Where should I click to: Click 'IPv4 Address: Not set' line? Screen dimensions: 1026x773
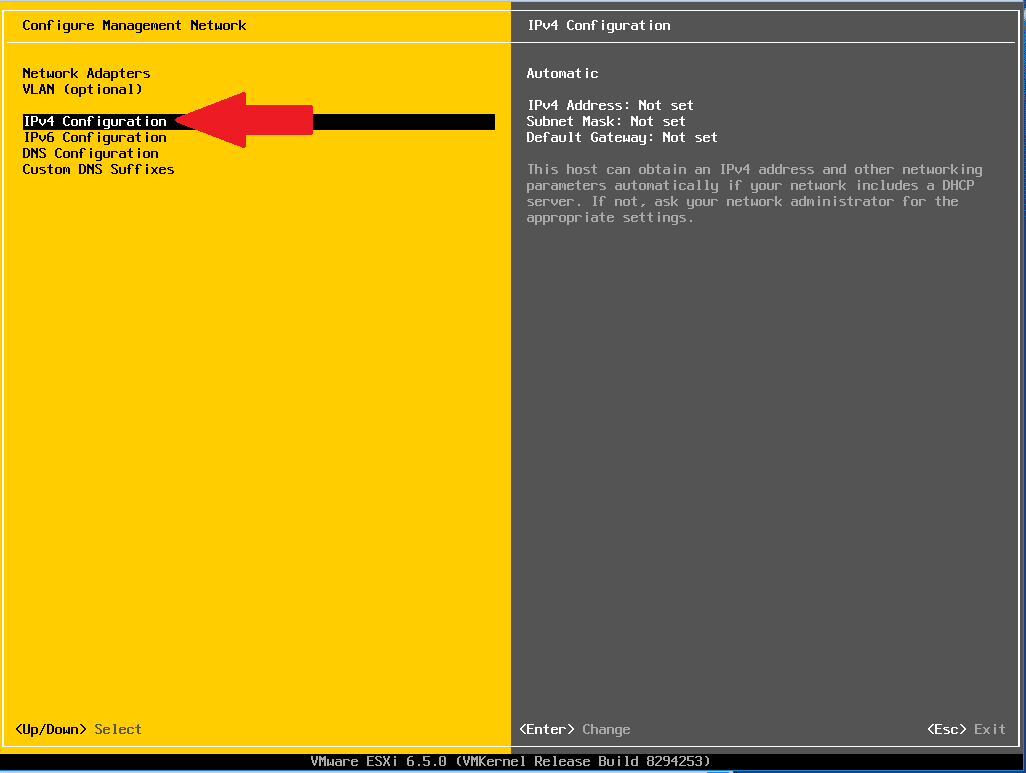[x=610, y=105]
